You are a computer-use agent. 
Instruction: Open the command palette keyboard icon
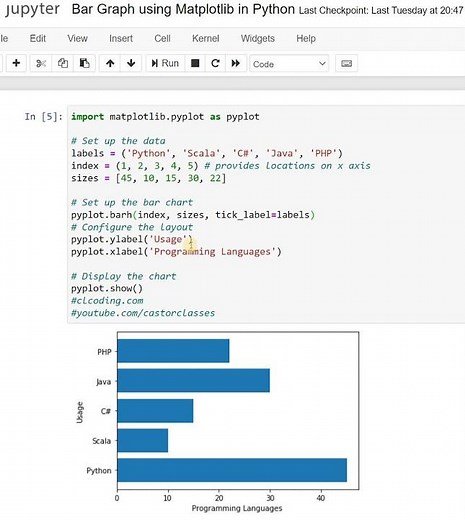point(346,63)
